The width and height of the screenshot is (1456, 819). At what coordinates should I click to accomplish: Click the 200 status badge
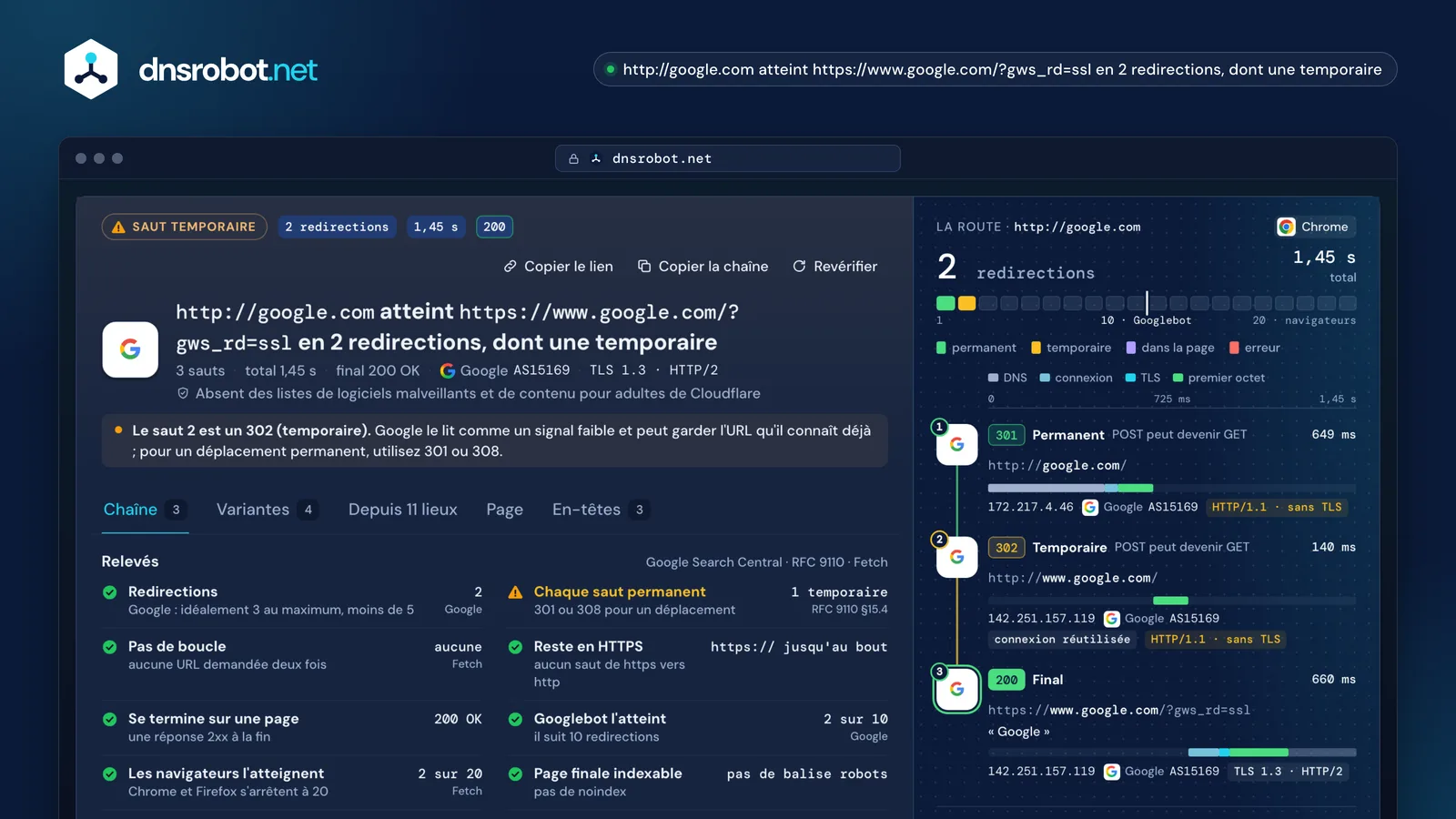[x=494, y=227]
